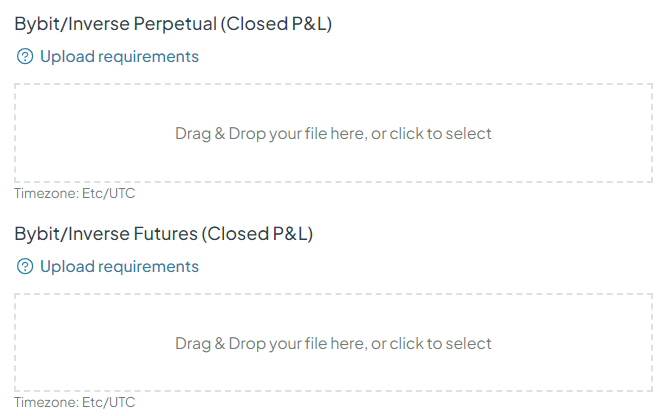The height and width of the screenshot is (416, 664).
Task: Open Upload requirements for Bybit/Inverse Perpetual
Action: click(x=119, y=57)
